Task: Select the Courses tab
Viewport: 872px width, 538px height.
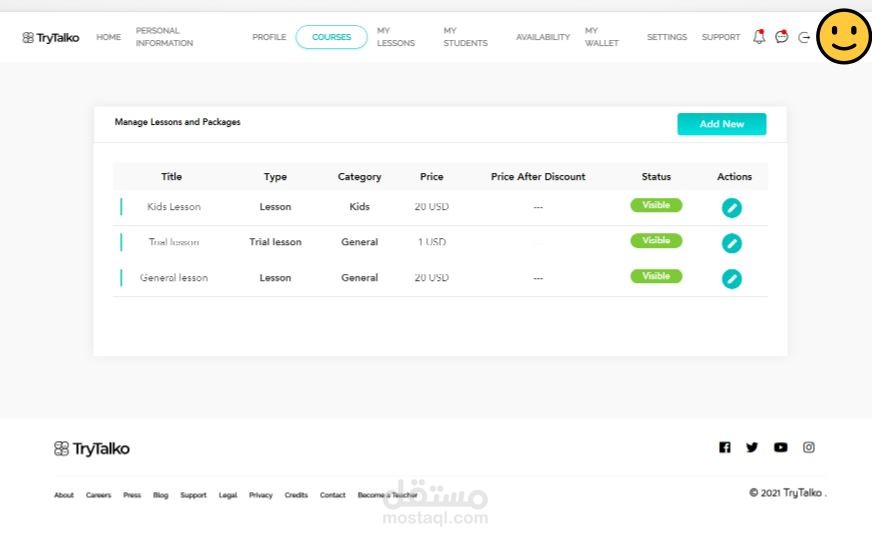Action: [x=331, y=37]
